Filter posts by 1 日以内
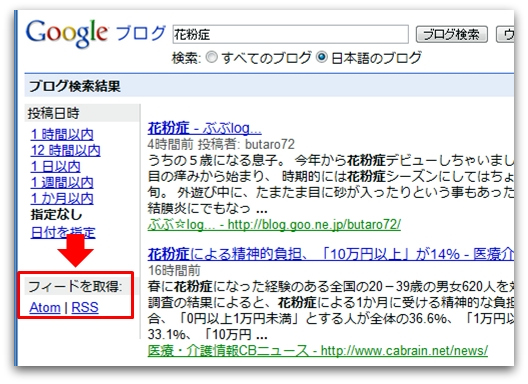This screenshot has width=528, height=384. pos(56,166)
